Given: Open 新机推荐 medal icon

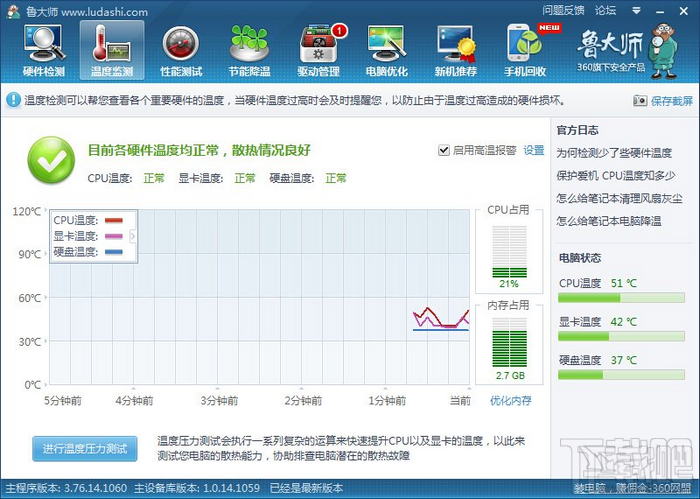Looking at the screenshot, I should point(456,44).
